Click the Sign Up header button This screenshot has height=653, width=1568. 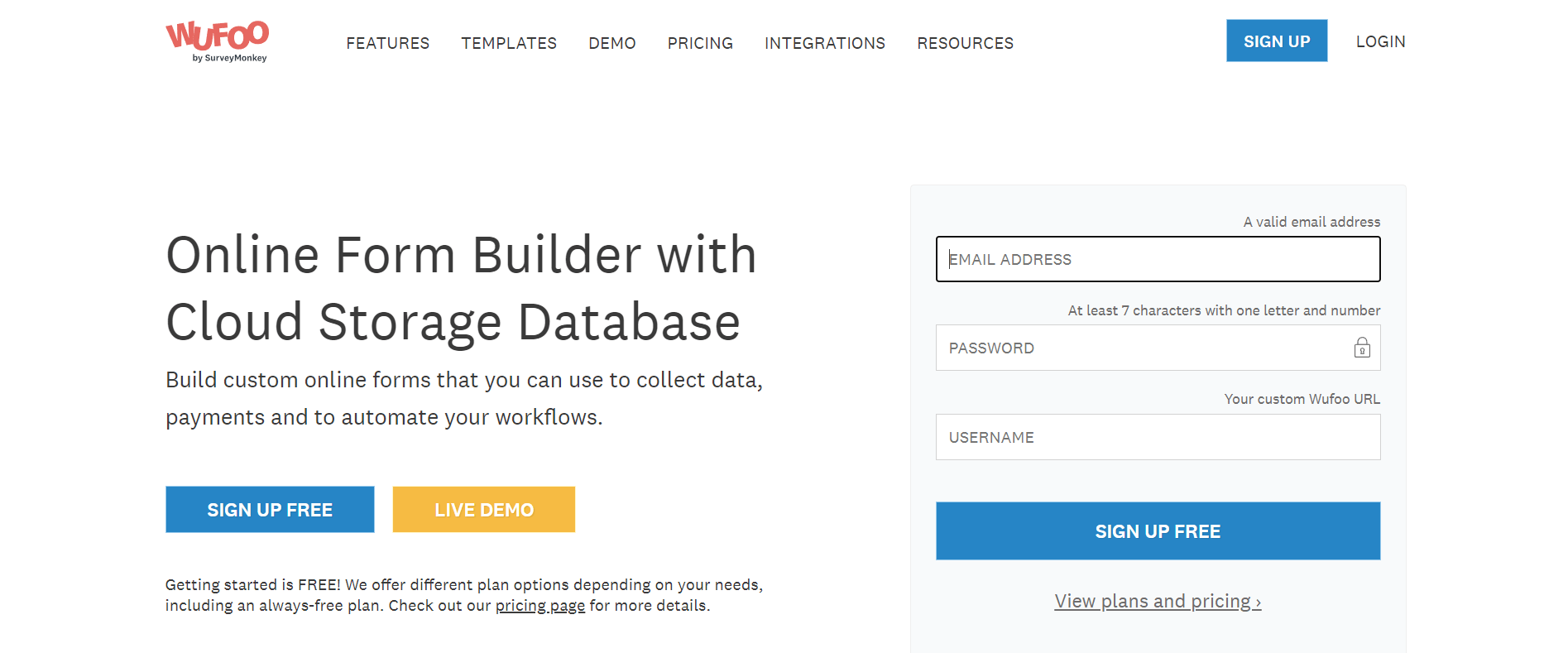click(x=1277, y=41)
